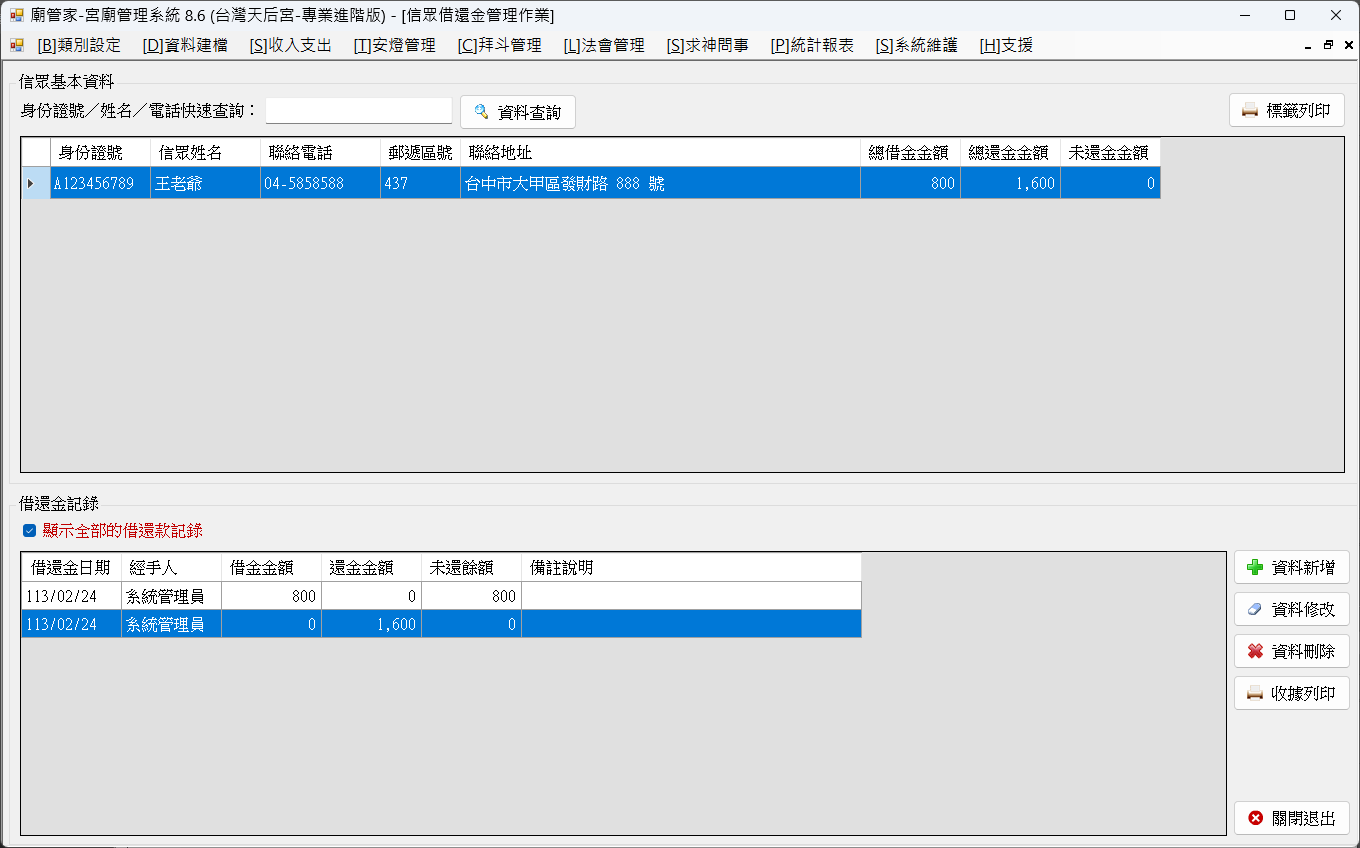Open the [L]法會管理 menu
Image resolution: width=1360 pixels, height=848 pixels.
click(x=604, y=45)
